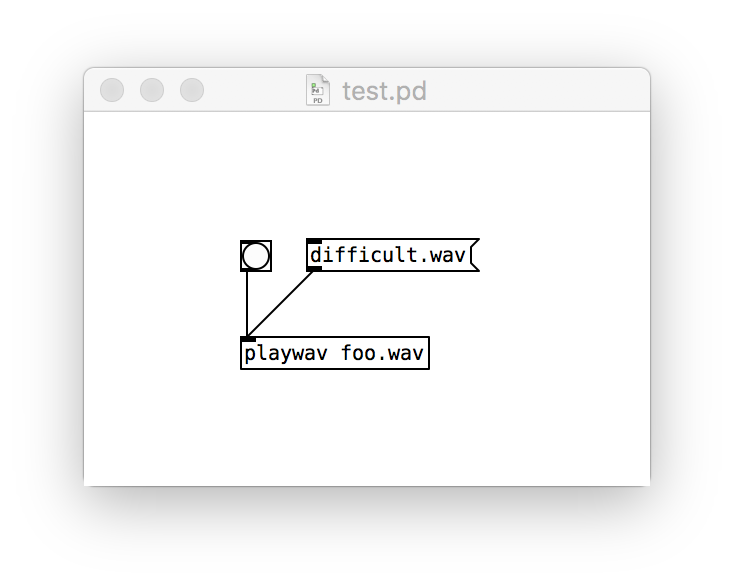Click the test.pd window title text

384,91
